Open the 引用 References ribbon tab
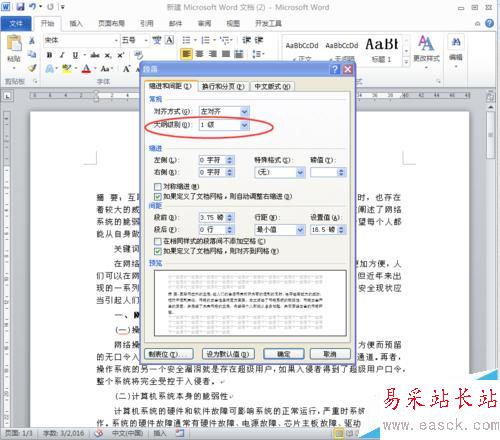500x440 pixels. point(147,23)
